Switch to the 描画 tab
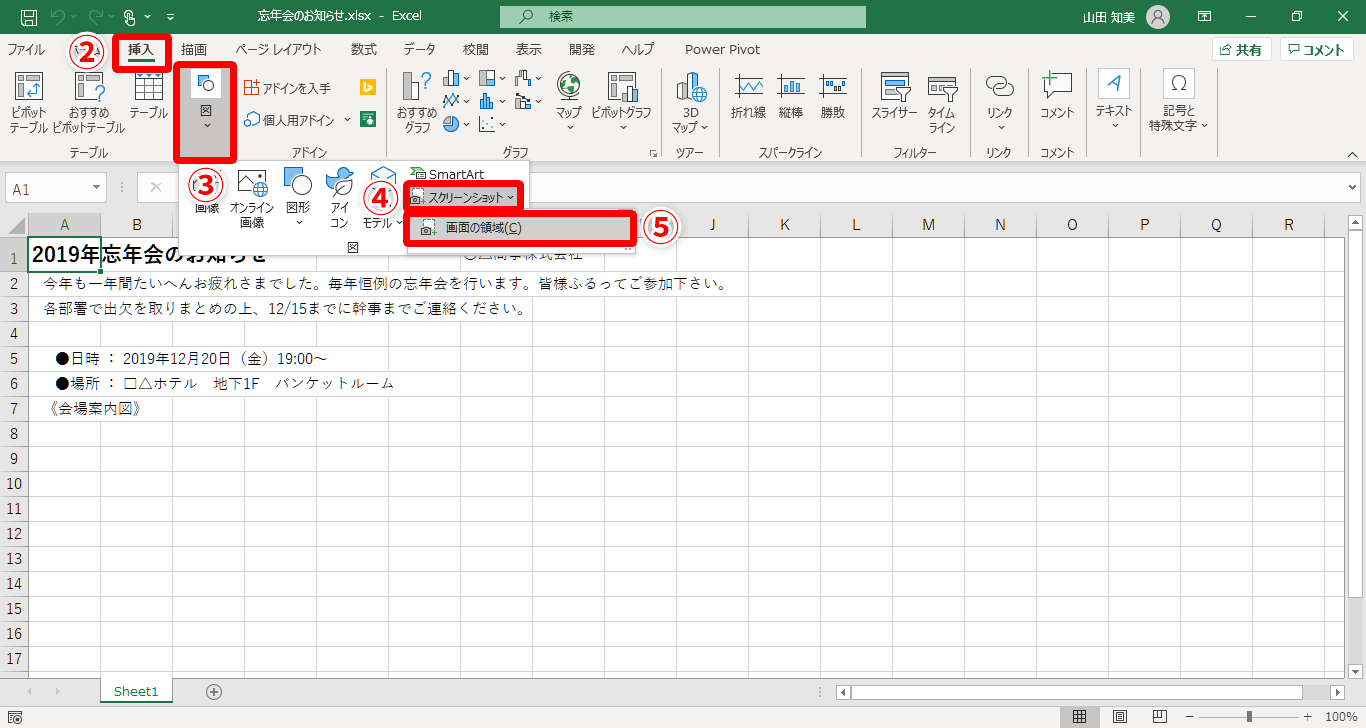Image resolution: width=1366 pixels, height=728 pixels. [x=194, y=49]
